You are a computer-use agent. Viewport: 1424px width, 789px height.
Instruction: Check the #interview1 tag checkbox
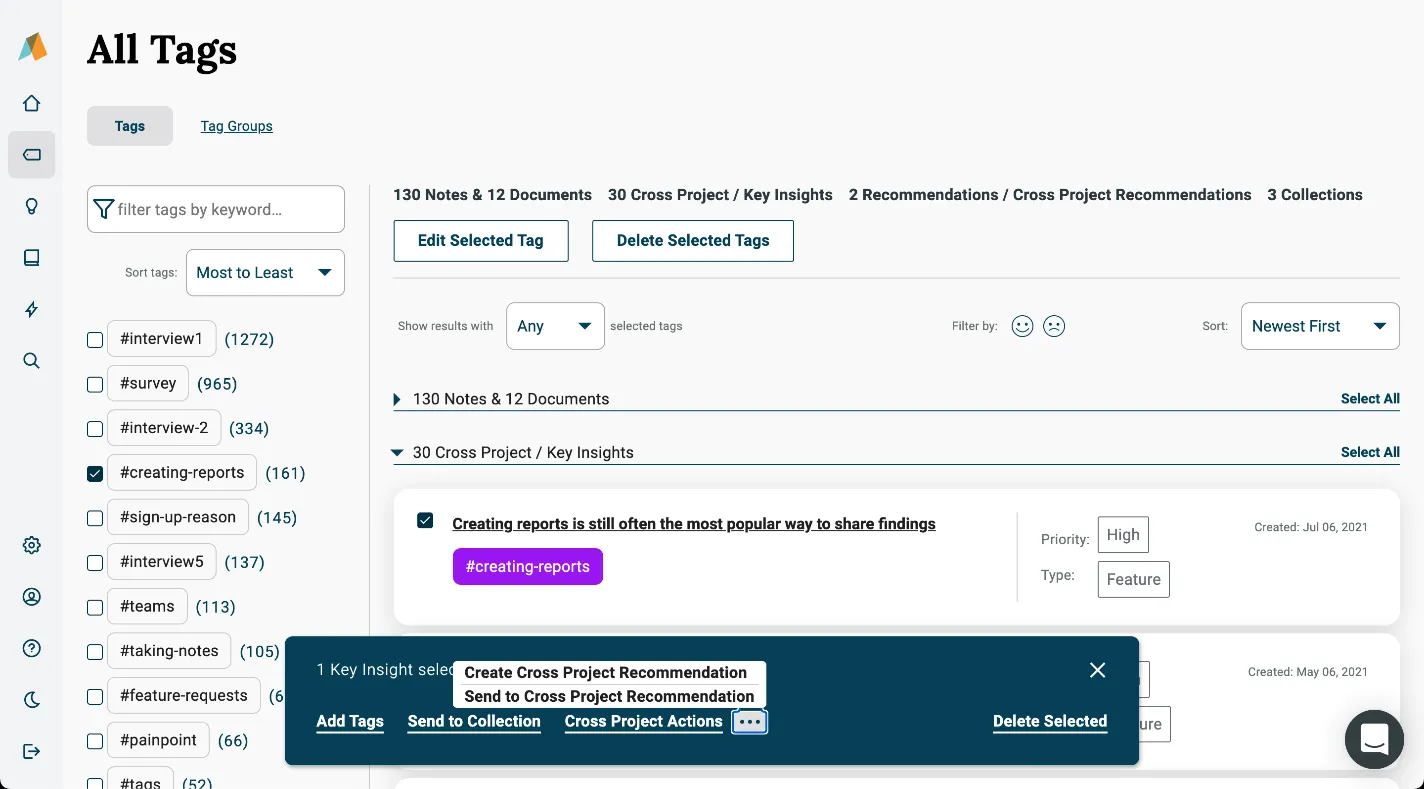pyautogui.click(x=95, y=340)
